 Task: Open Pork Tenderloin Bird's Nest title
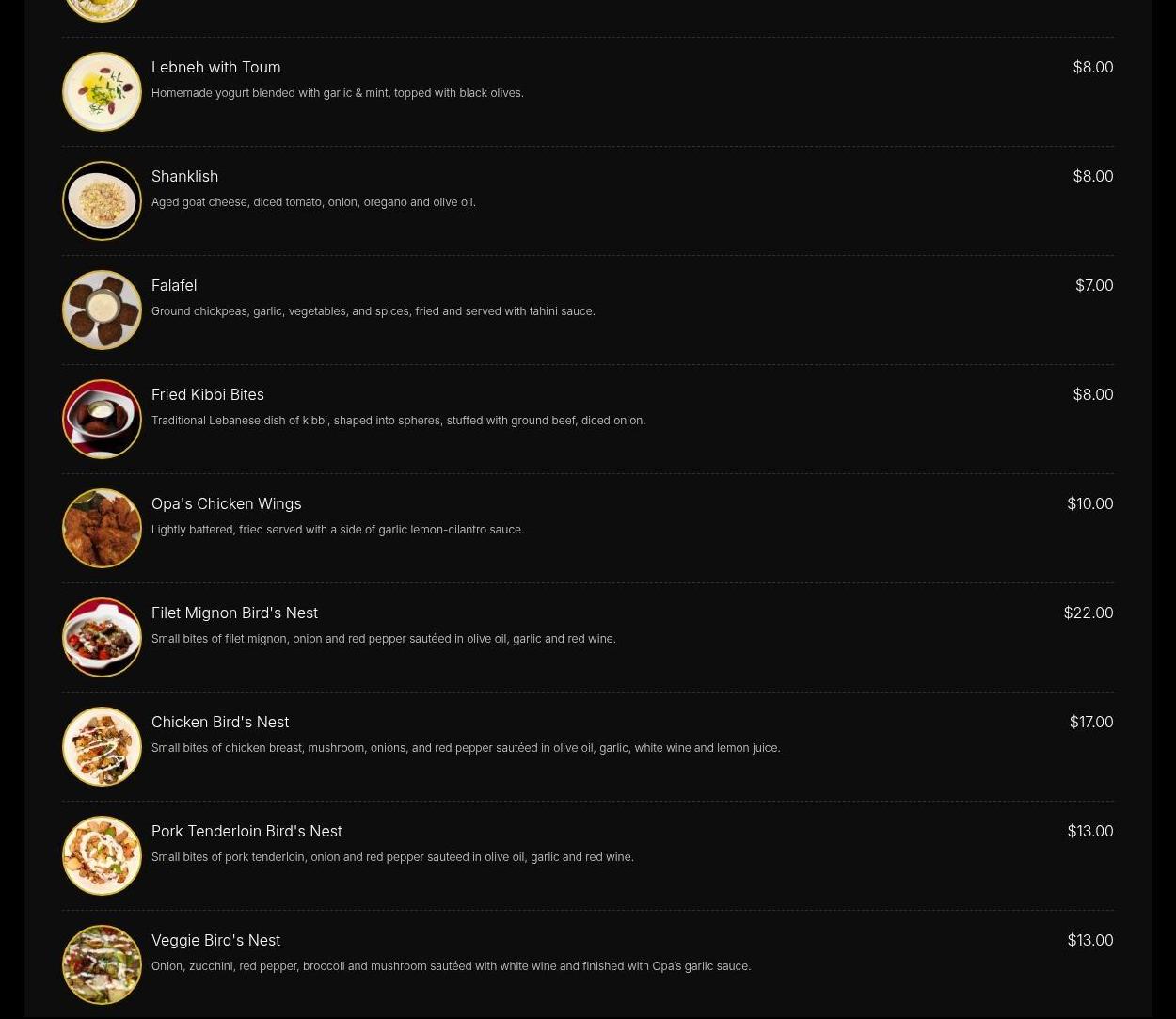pyautogui.click(x=246, y=831)
